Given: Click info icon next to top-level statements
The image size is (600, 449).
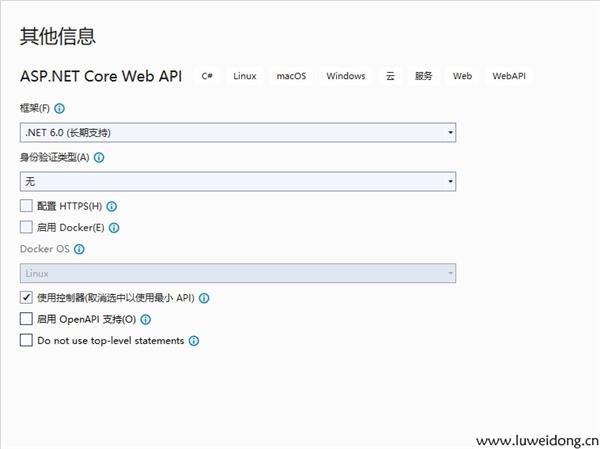Looking at the screenshot, I should coord(194,341).
